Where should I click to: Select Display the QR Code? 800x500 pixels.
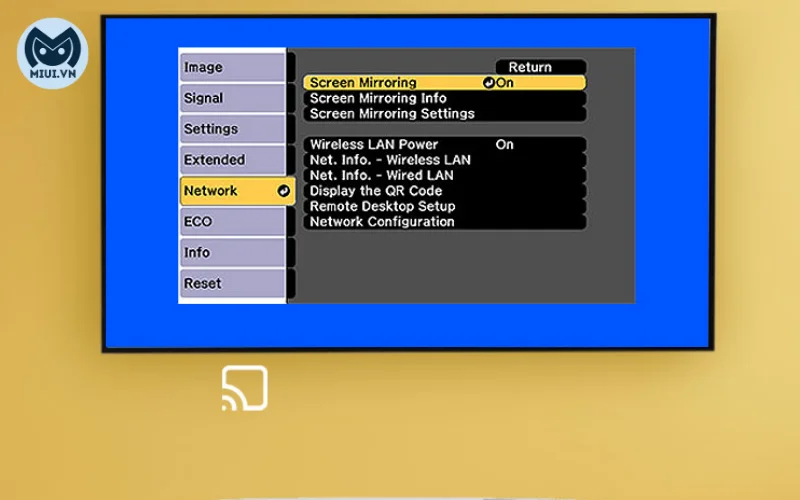444,191
